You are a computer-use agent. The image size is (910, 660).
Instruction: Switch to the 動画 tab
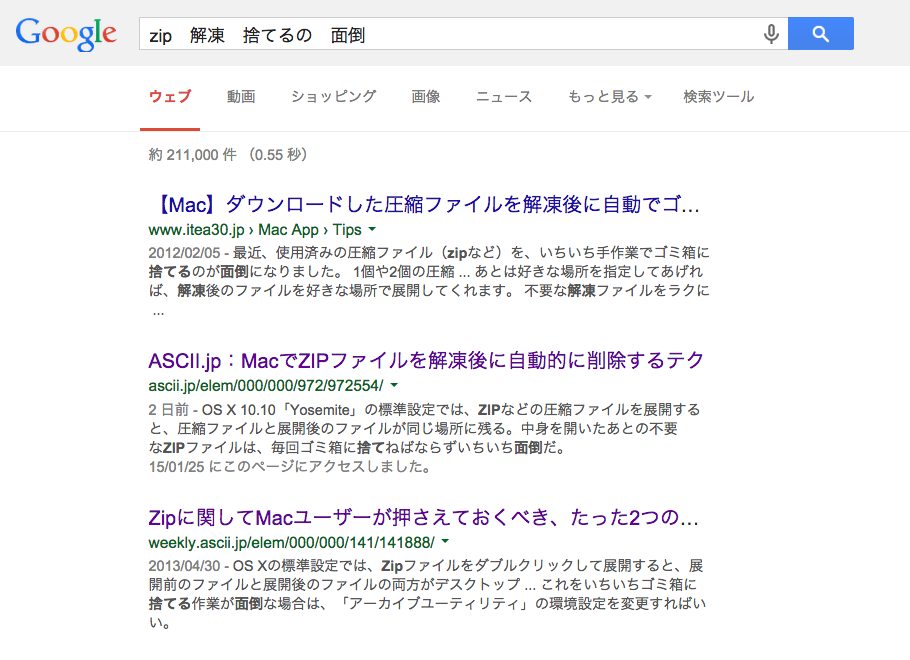point(241,96)
